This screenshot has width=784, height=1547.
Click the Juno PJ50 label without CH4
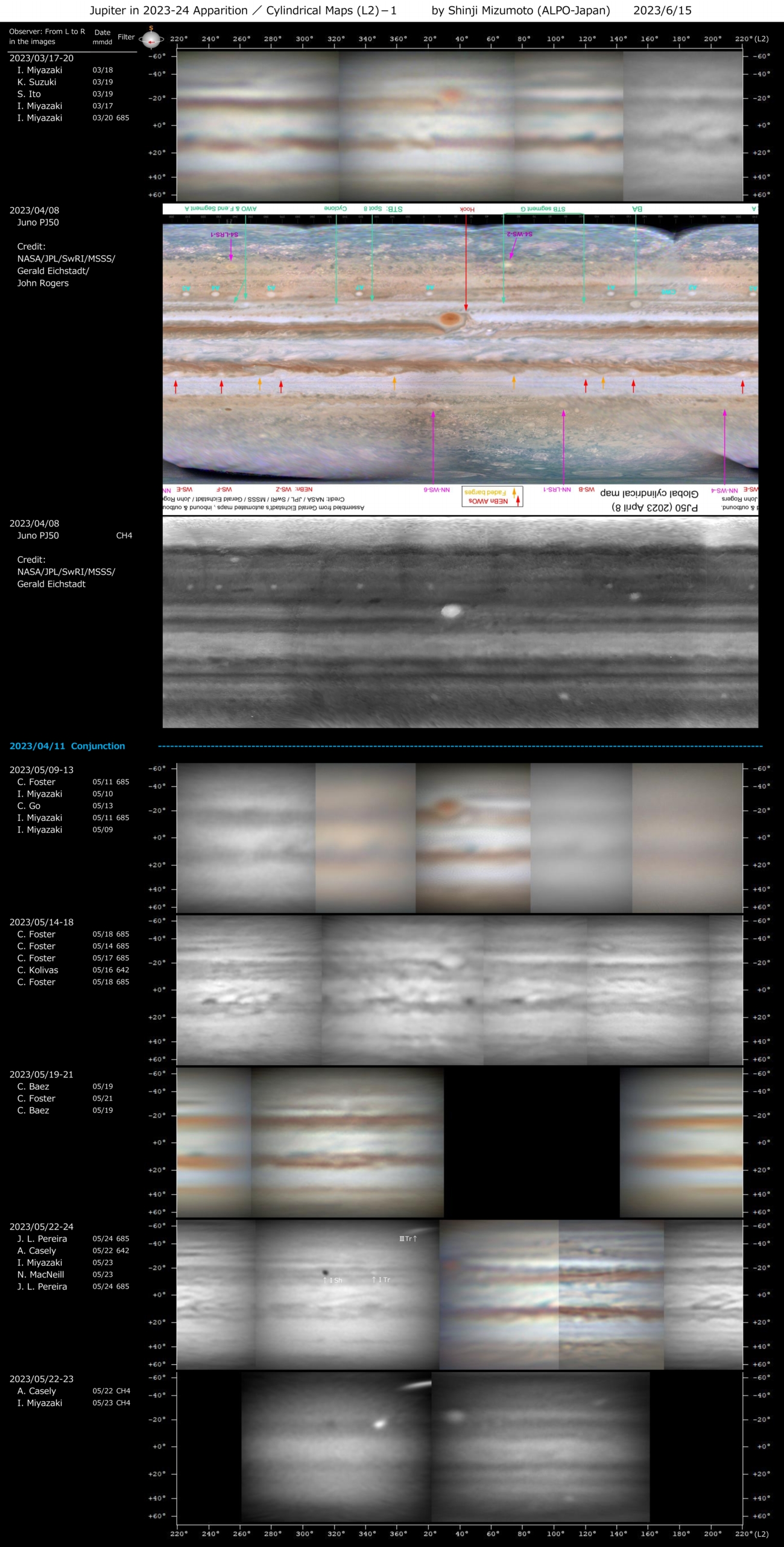(38, 223)
